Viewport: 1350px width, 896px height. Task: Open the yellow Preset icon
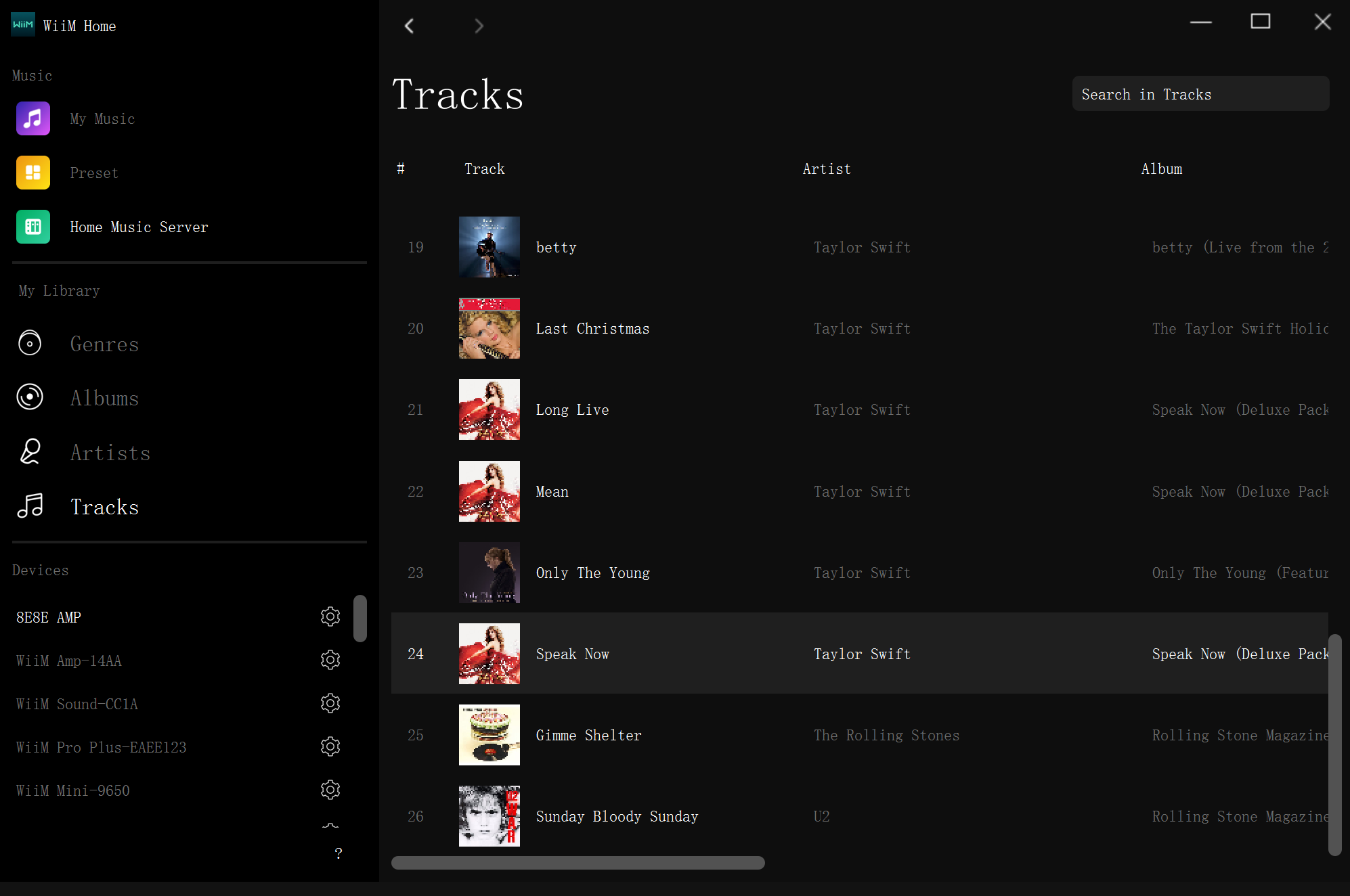(x=33, y=173)
